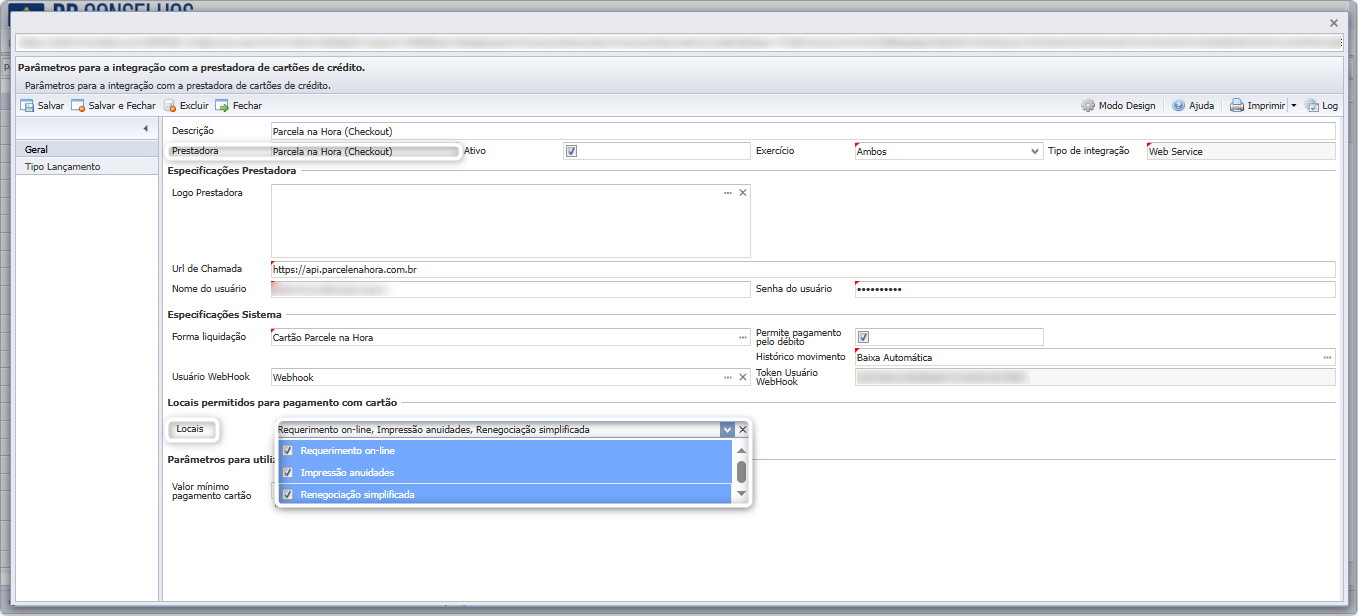Clear the Logo Prestadora field with X

(x=742, y=192)
